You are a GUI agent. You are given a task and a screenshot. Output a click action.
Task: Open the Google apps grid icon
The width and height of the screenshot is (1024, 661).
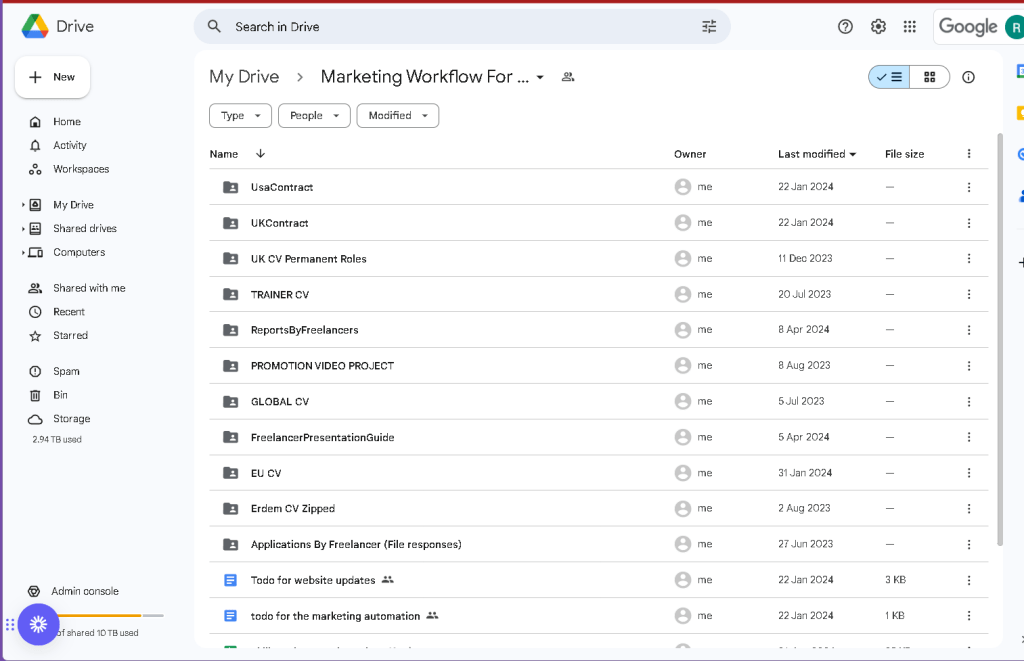tap(910, 27)
